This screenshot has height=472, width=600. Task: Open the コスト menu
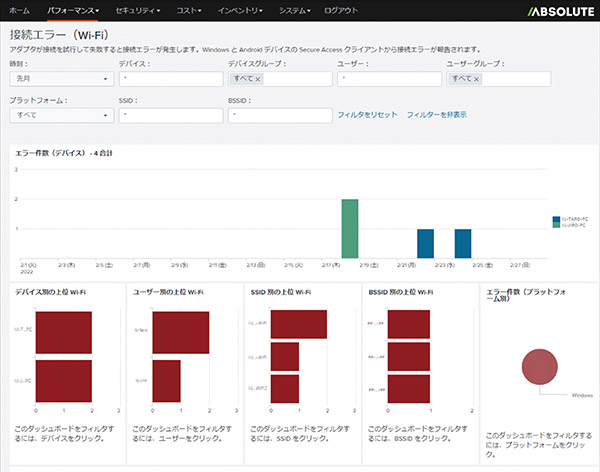point(189,9)
